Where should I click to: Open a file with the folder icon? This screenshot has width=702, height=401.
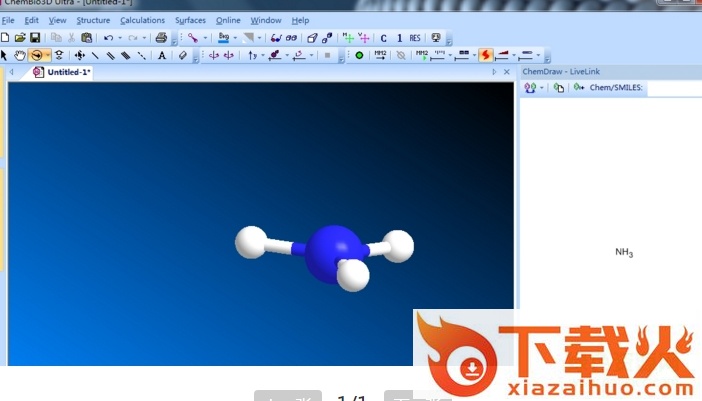coord(20,38)
